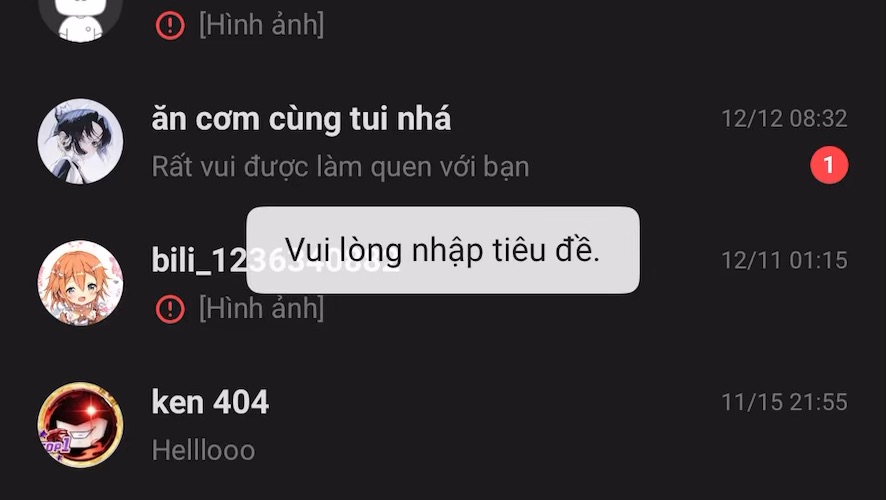Image resolution: width=886 pixels, height=500 pixels.
Task: Open the bili_12 user conversation
Action: [x=443, y=282]
